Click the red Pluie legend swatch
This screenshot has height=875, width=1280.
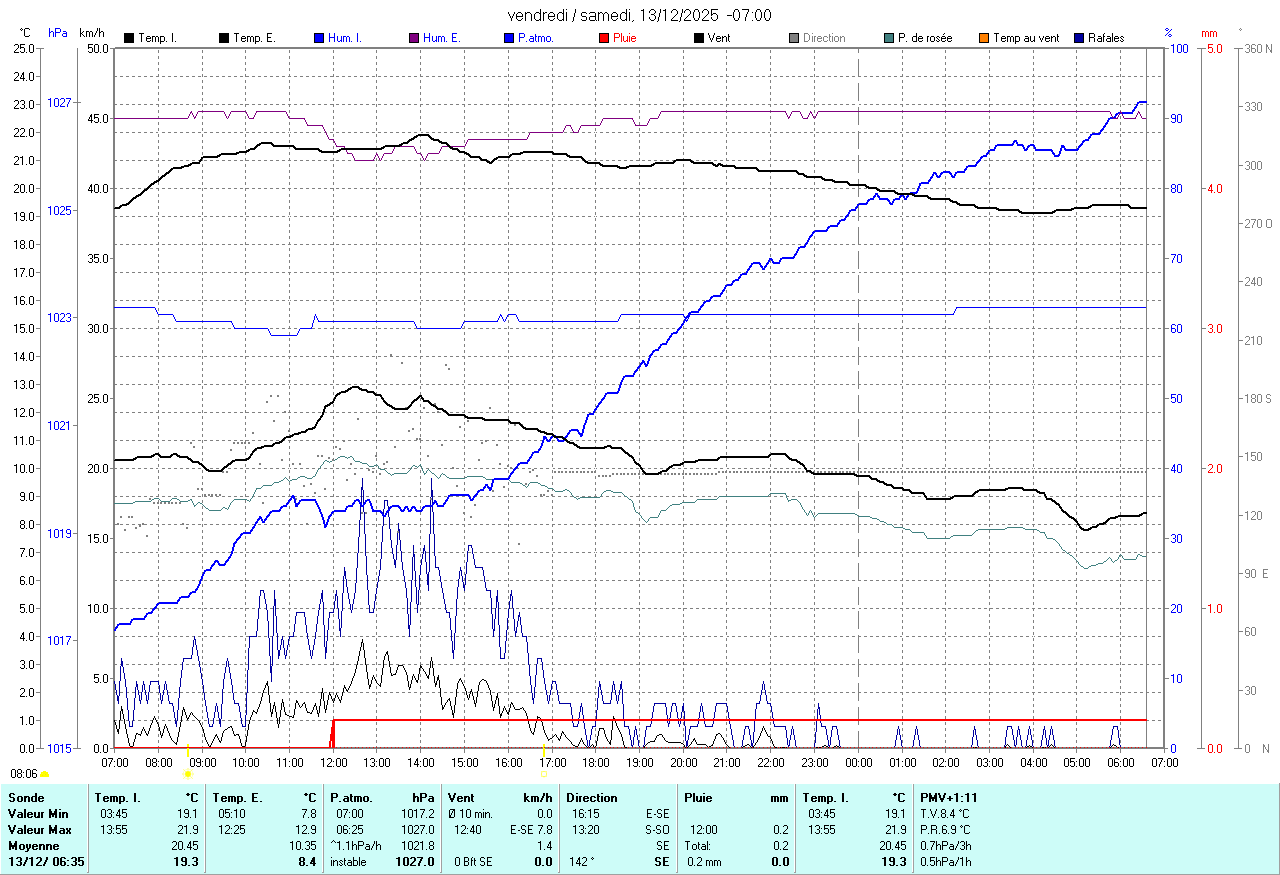[603, 38]
